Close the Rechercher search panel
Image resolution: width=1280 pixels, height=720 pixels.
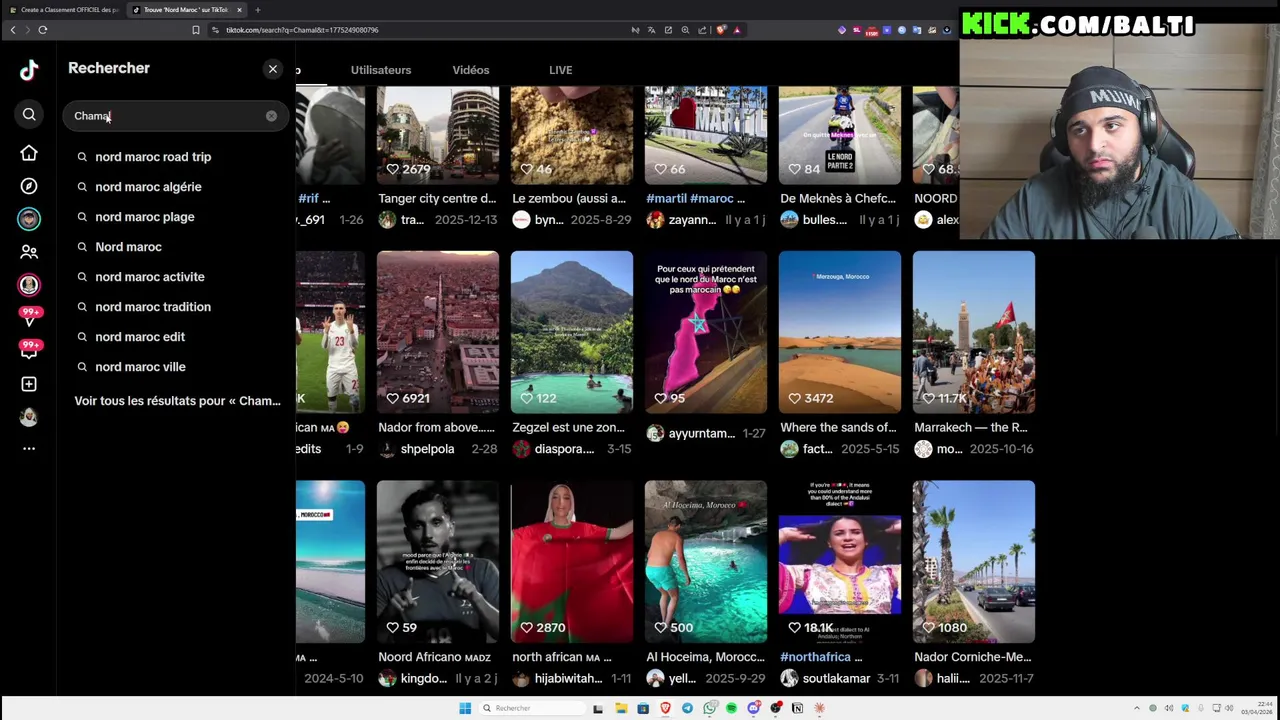(273, 69)
